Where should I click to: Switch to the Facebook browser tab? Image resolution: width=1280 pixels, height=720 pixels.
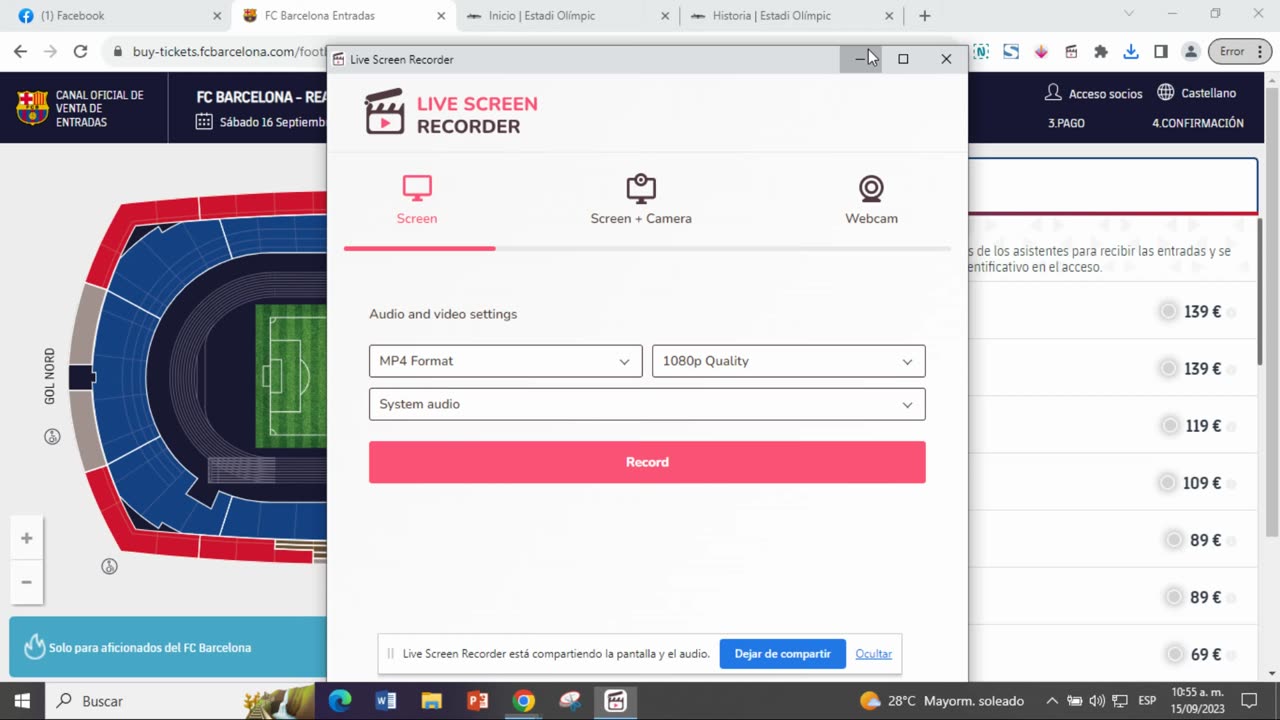tap(120, 16)
